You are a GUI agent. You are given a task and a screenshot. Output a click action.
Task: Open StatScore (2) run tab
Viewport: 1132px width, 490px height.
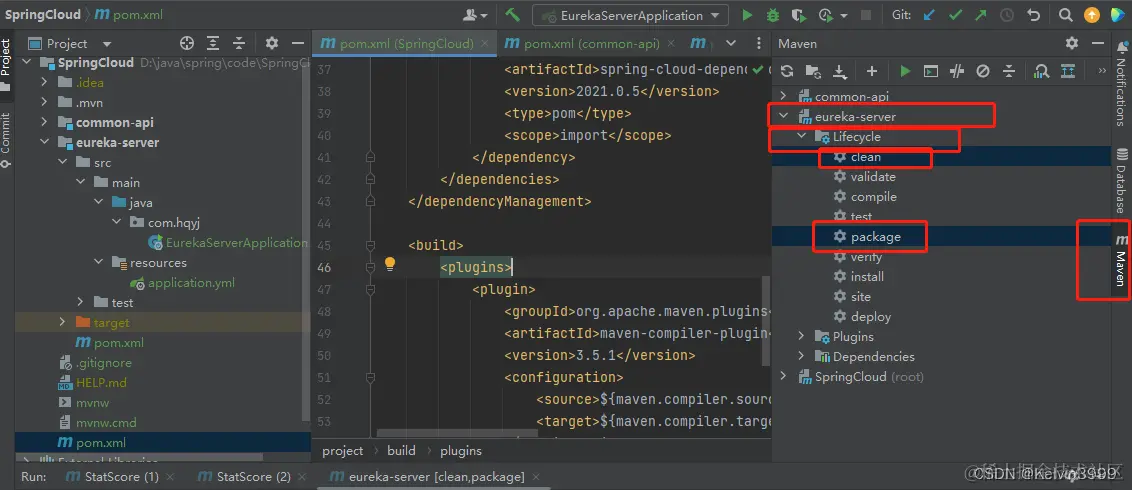pyautogui.click(x=253, y=476)
